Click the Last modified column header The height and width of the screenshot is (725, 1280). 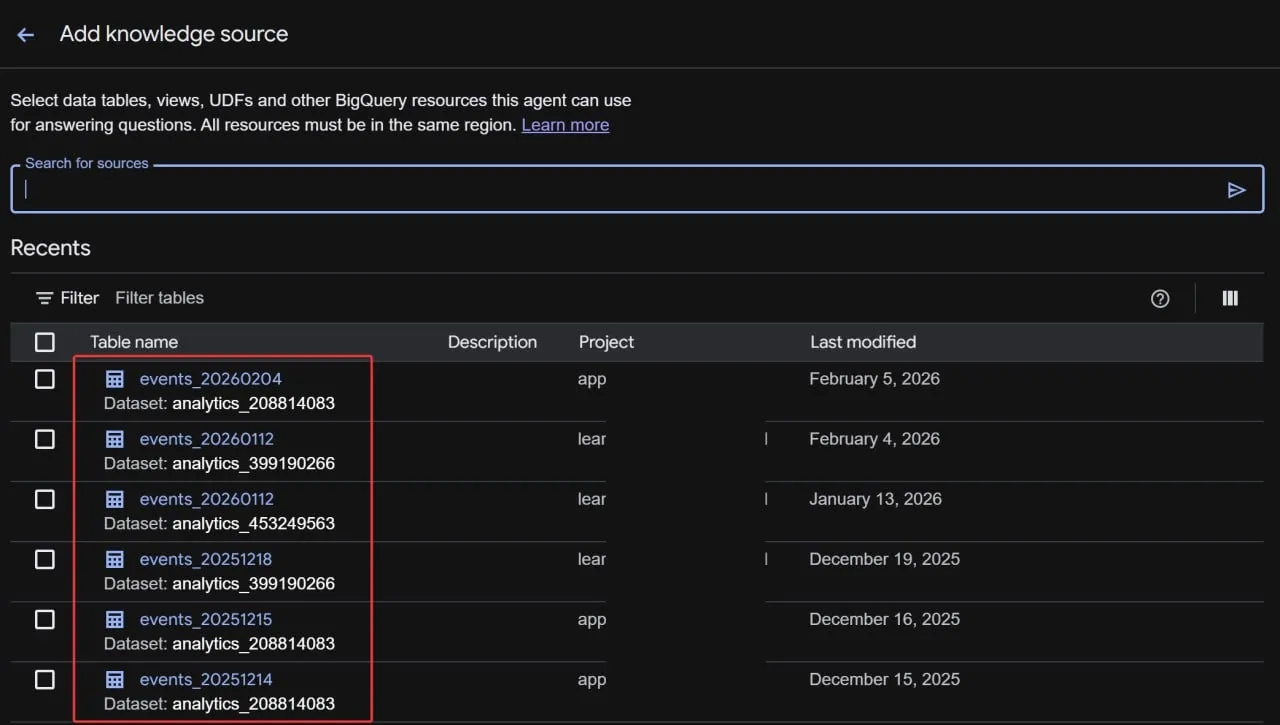coord(862,342)
